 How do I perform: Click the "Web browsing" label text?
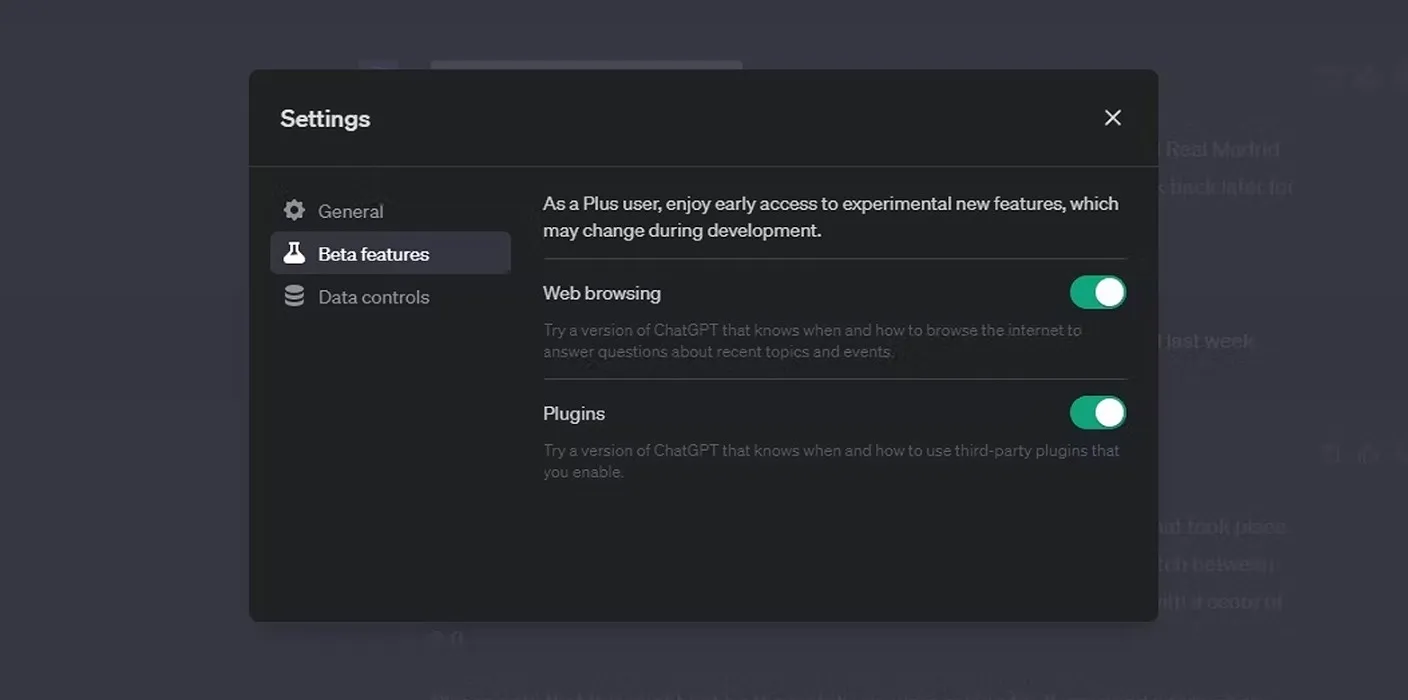click(602, 293)
